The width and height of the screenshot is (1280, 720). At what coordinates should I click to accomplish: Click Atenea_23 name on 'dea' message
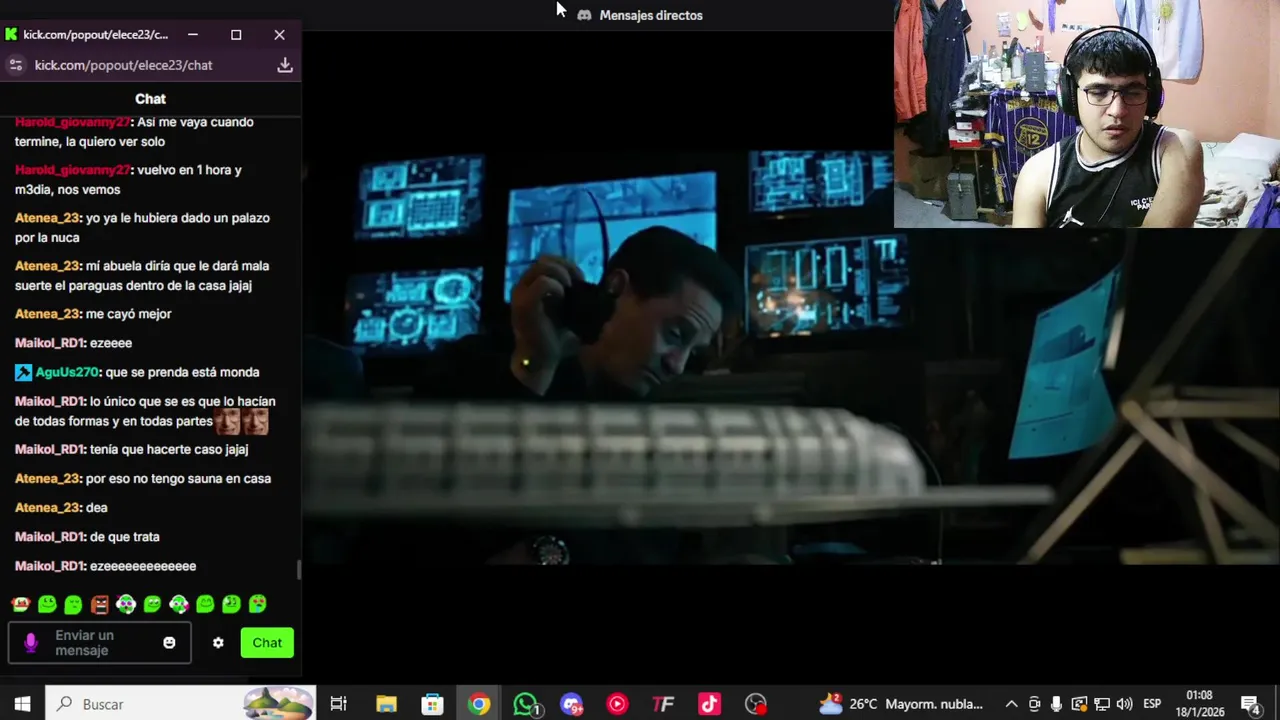pos(47,508)
